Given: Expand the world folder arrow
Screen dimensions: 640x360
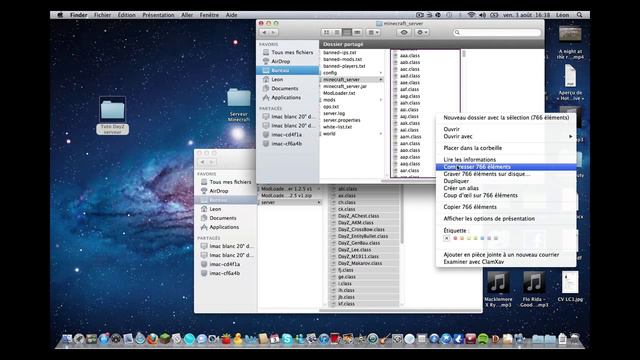Looking at the screenshot, I should pyautogui.click(x=381, y=133).
